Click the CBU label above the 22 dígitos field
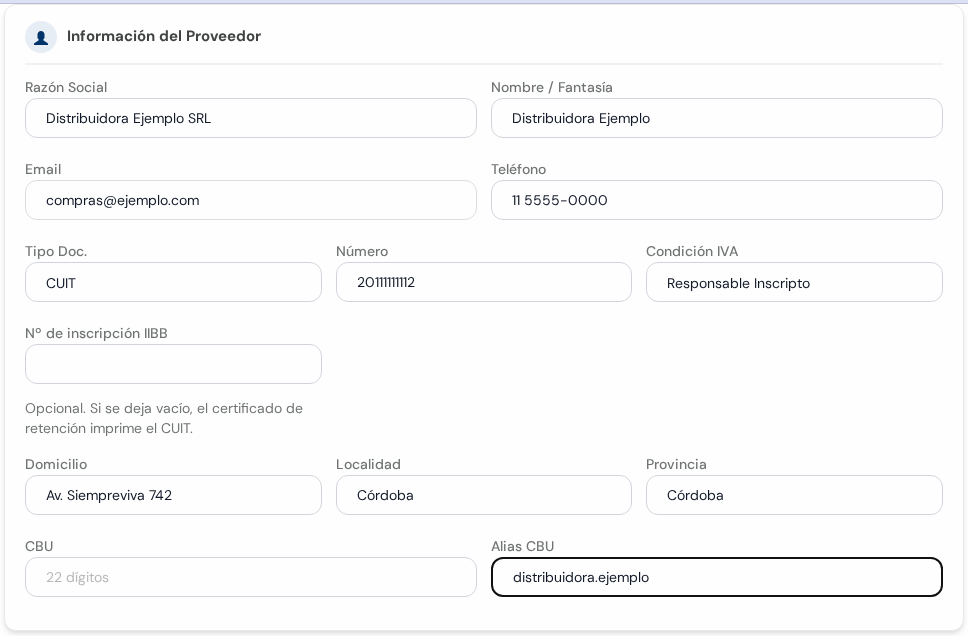Screen dimensions: 968x636 click(x=39, y=546)
